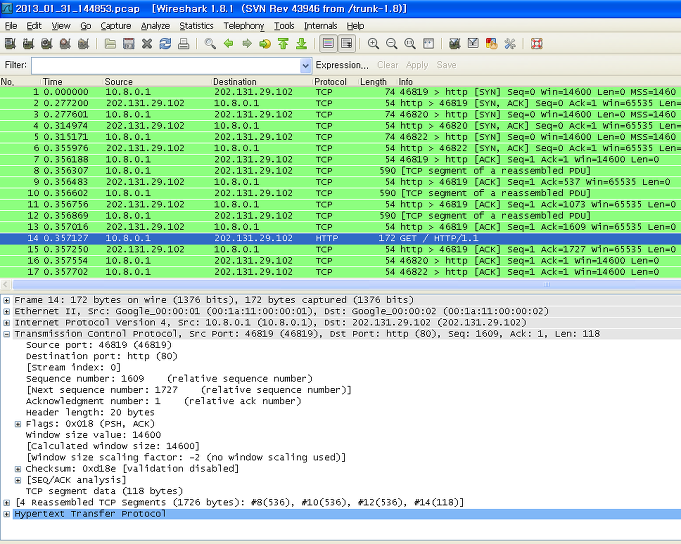Screen dimensions: 681x544
Task: Jump to first packet icon
Action: pyautogui.click(x=283, y=43)
